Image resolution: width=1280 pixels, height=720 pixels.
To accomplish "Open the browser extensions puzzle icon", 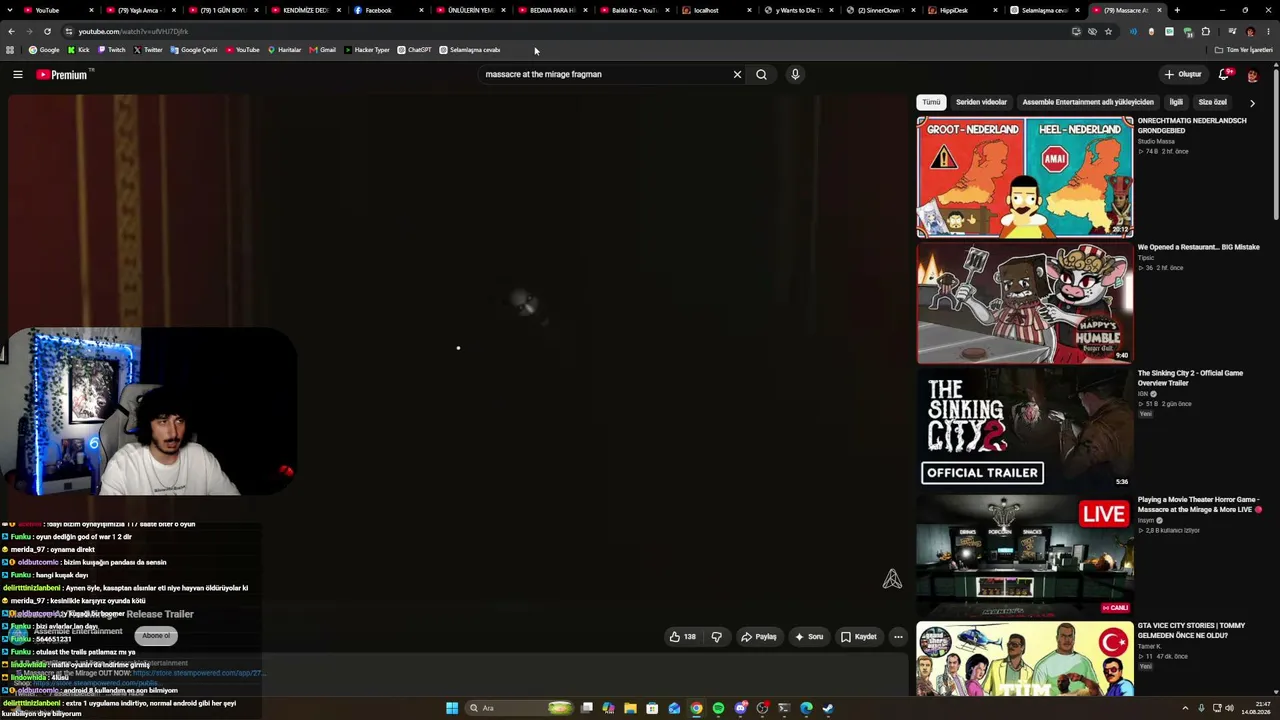I will (1205, 31).
